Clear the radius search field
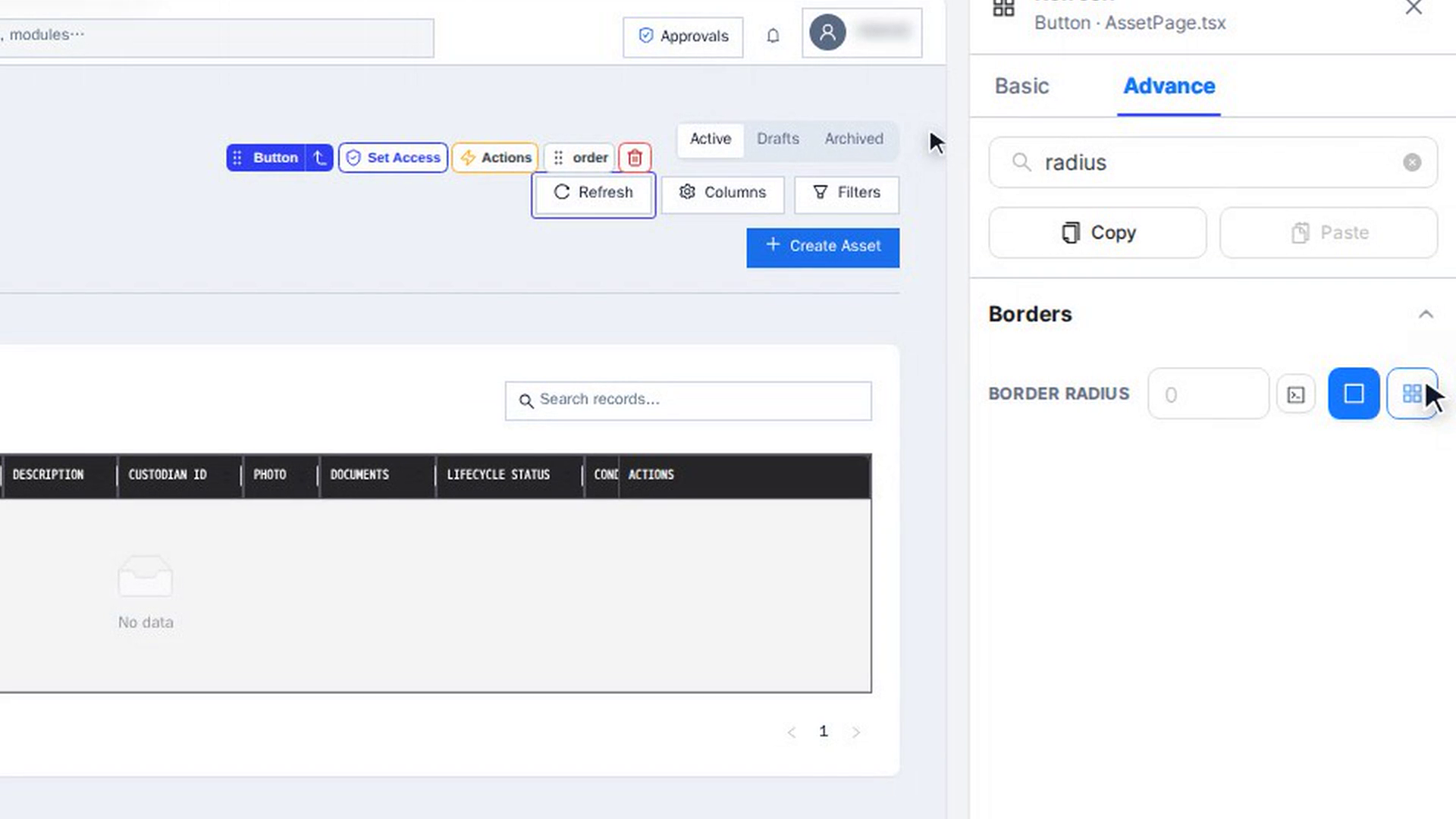Image resolution: width=1456 pixels, height=819 pixels. pos(1412,162)
